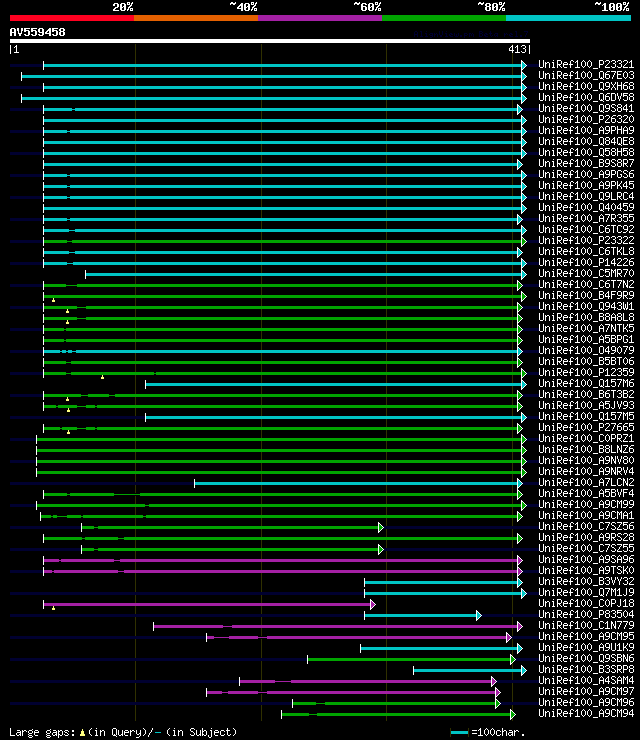Open the UniRef100_P26320 entry
Screen dimensions: 640x740
point(586,119)
